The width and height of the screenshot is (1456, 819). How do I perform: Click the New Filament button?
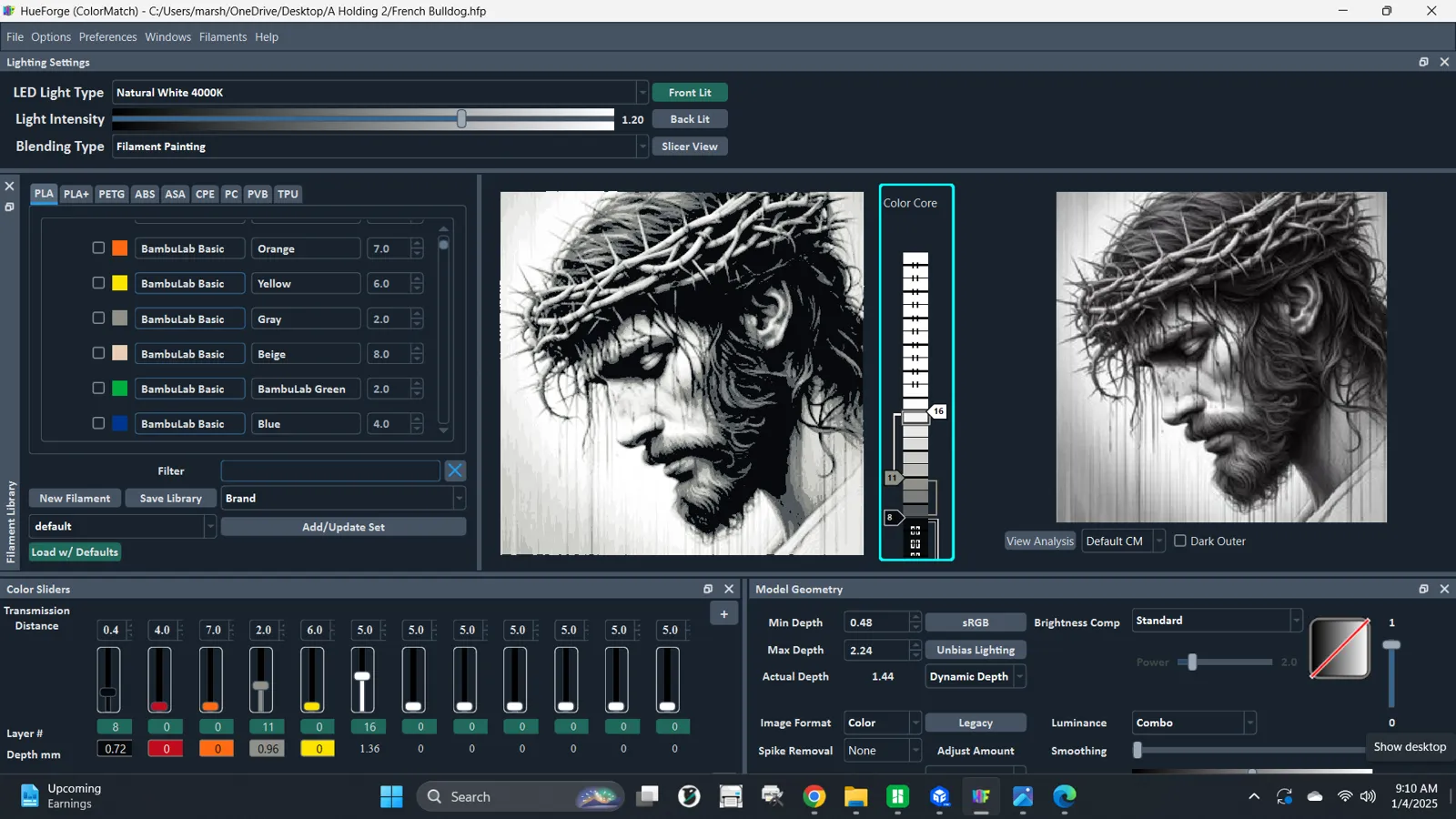click(75, 498)
